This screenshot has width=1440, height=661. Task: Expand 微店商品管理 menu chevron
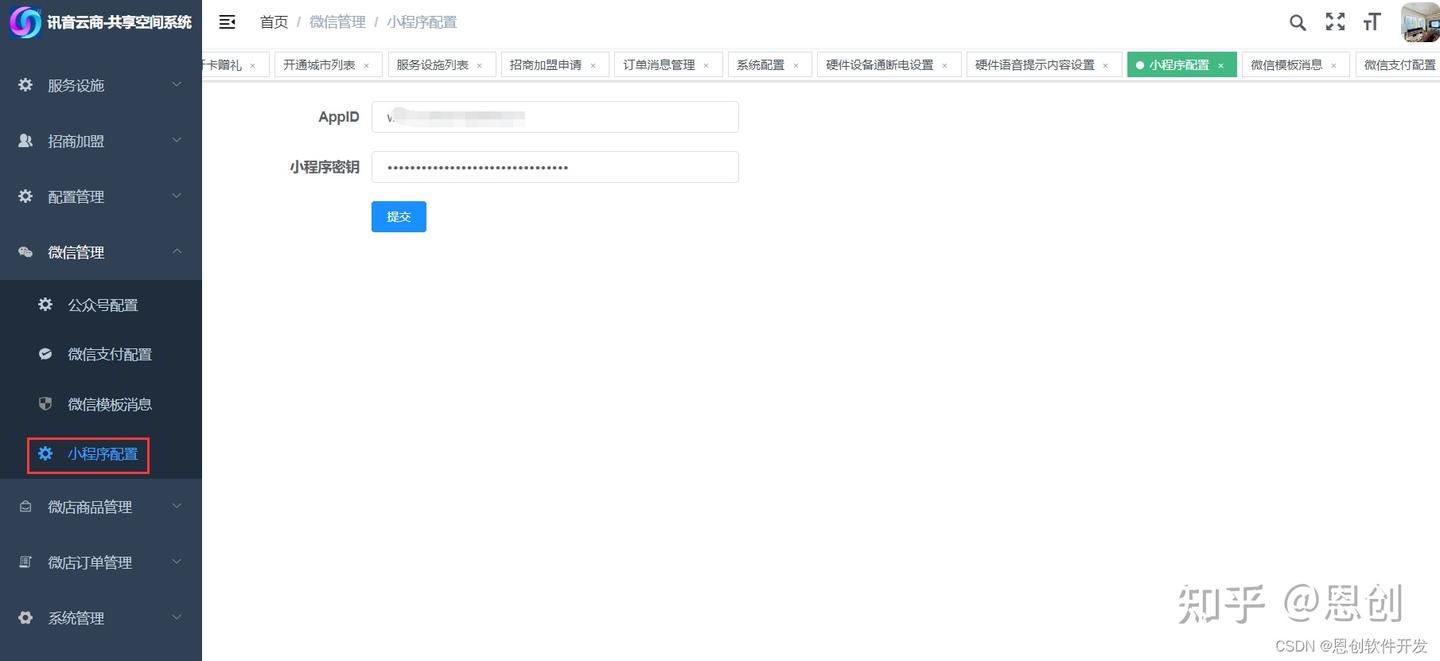coord(177,507)
